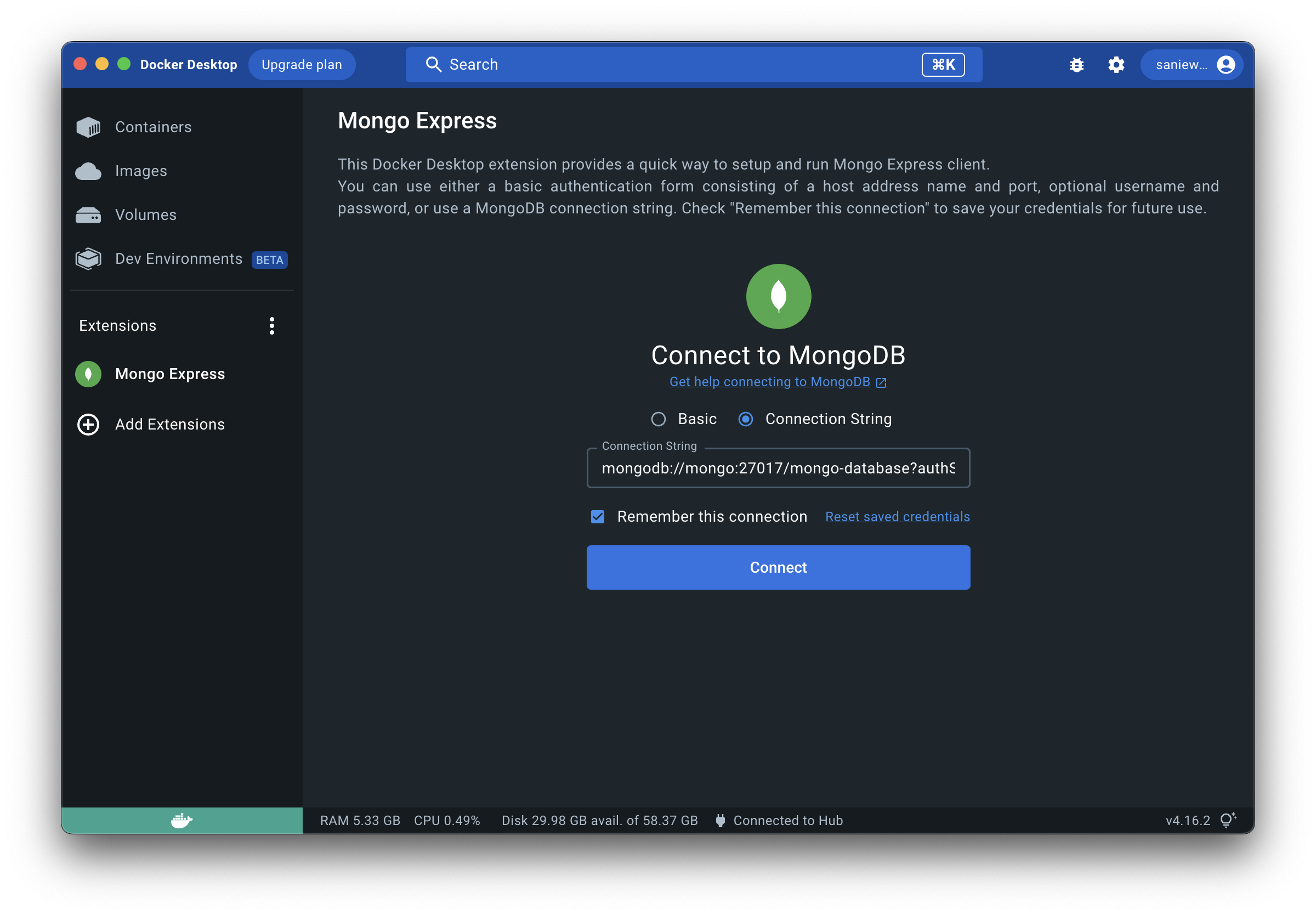This screenshot has height=915, width=1316.
Task: Uncheck Remember this connection checkbox
Action: pos(598,517)
